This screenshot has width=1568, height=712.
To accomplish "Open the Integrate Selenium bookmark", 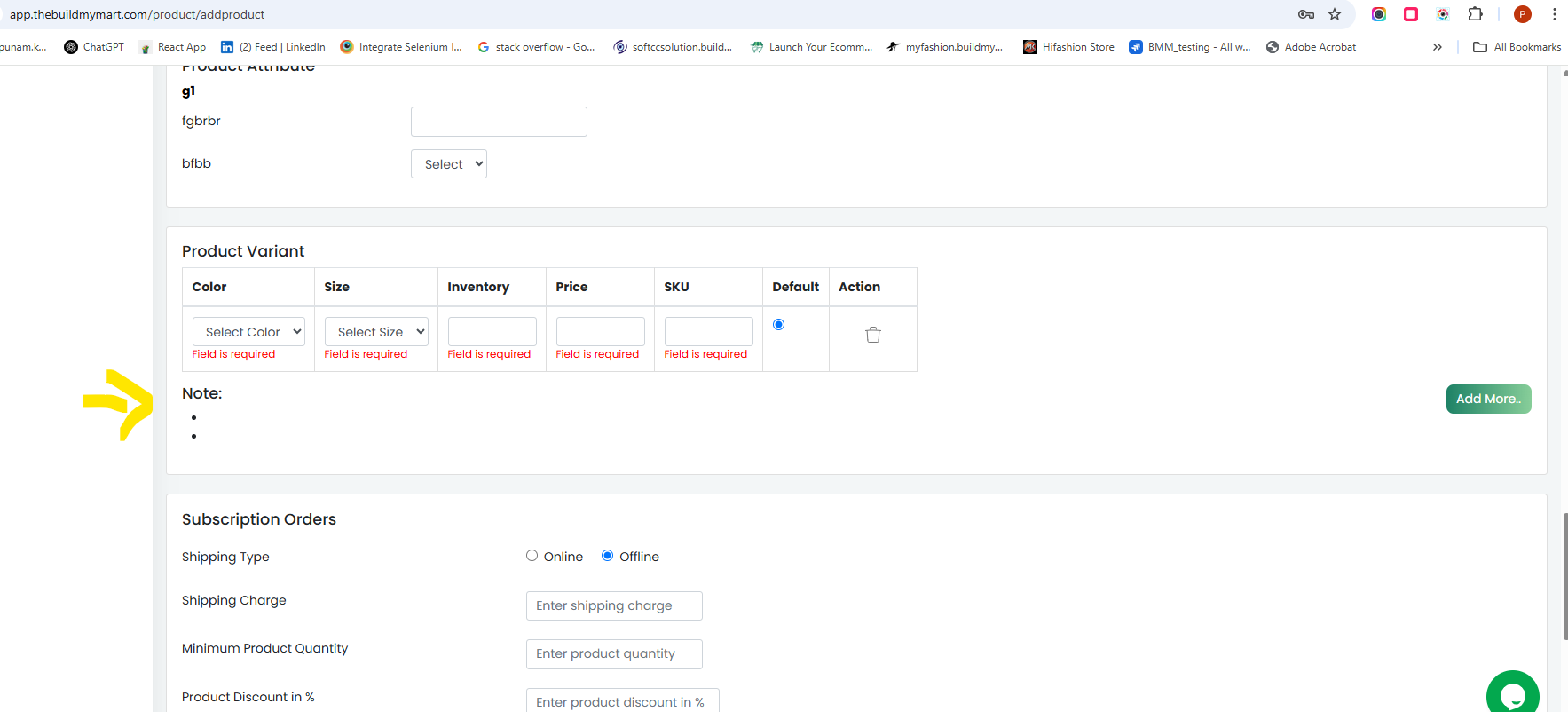I will pyautogui.click(x=401, y=47).
